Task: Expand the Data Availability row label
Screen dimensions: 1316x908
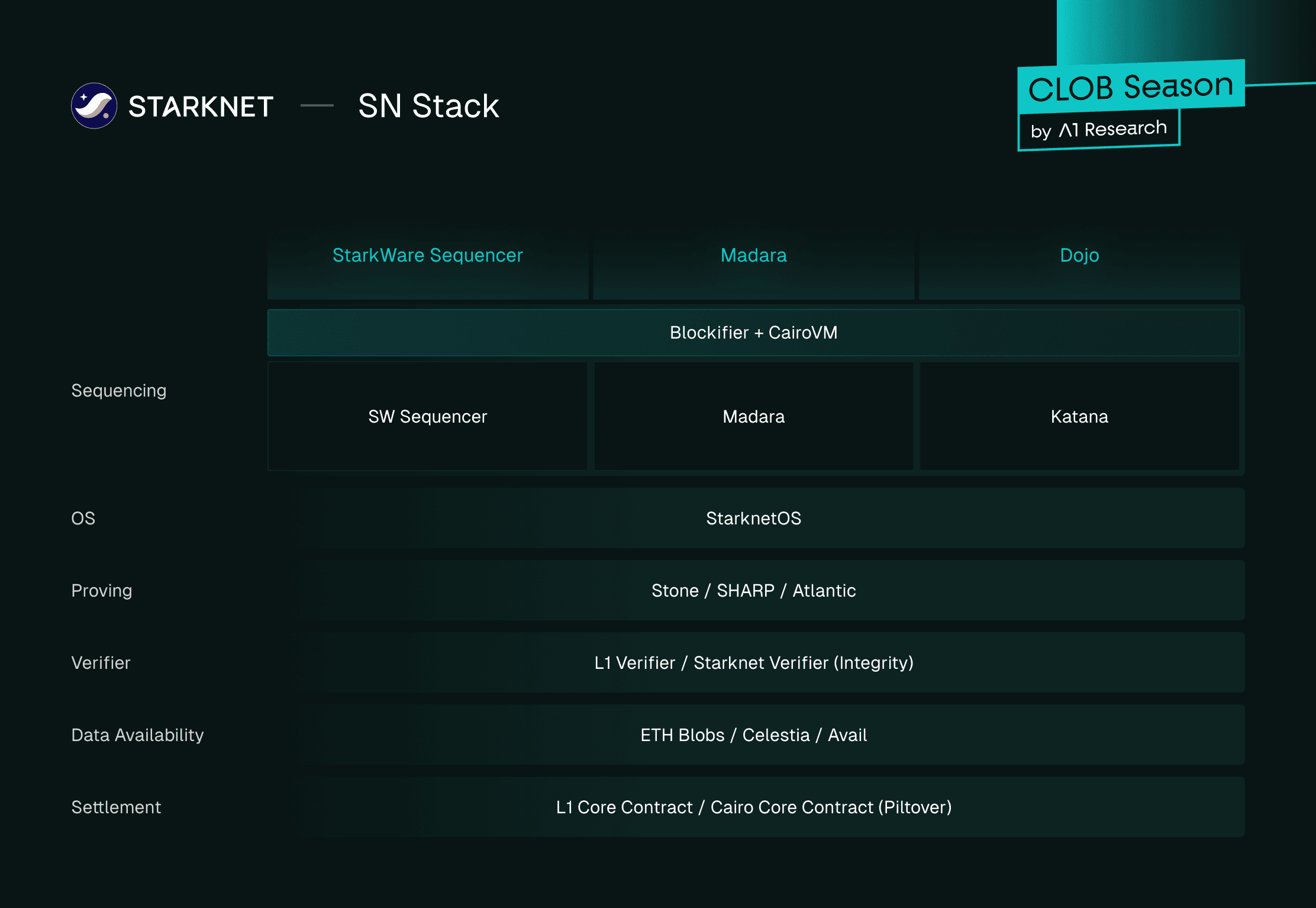Action: coord(137,735)
